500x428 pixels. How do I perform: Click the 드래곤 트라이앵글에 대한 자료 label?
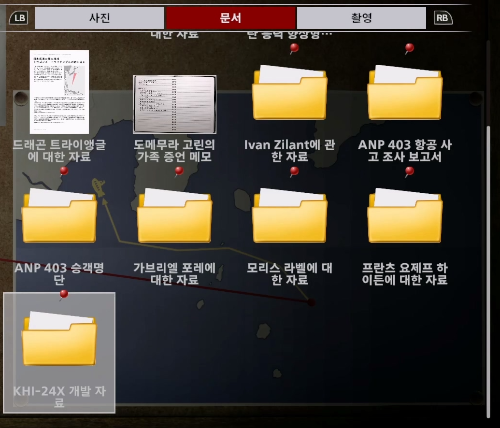pyautogui.click(x=59, y=151)
